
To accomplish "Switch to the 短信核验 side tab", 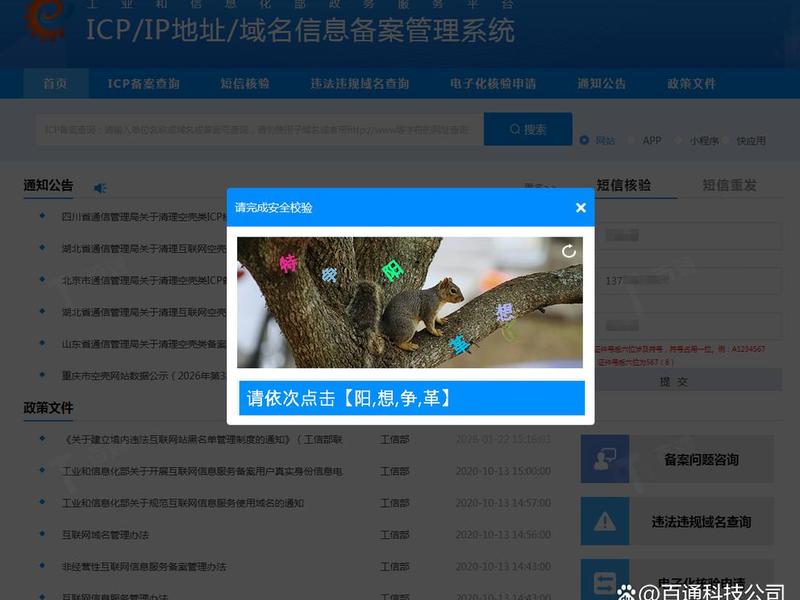I will (623, 185).
